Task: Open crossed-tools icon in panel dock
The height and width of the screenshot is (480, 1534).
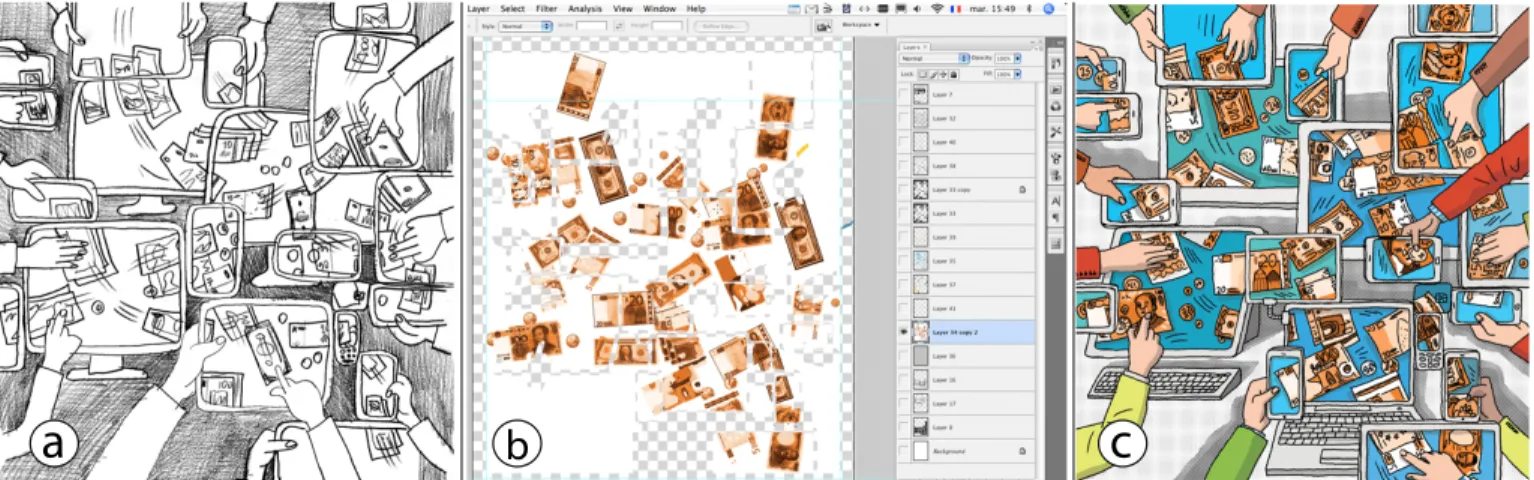Action: [1056, 132]
